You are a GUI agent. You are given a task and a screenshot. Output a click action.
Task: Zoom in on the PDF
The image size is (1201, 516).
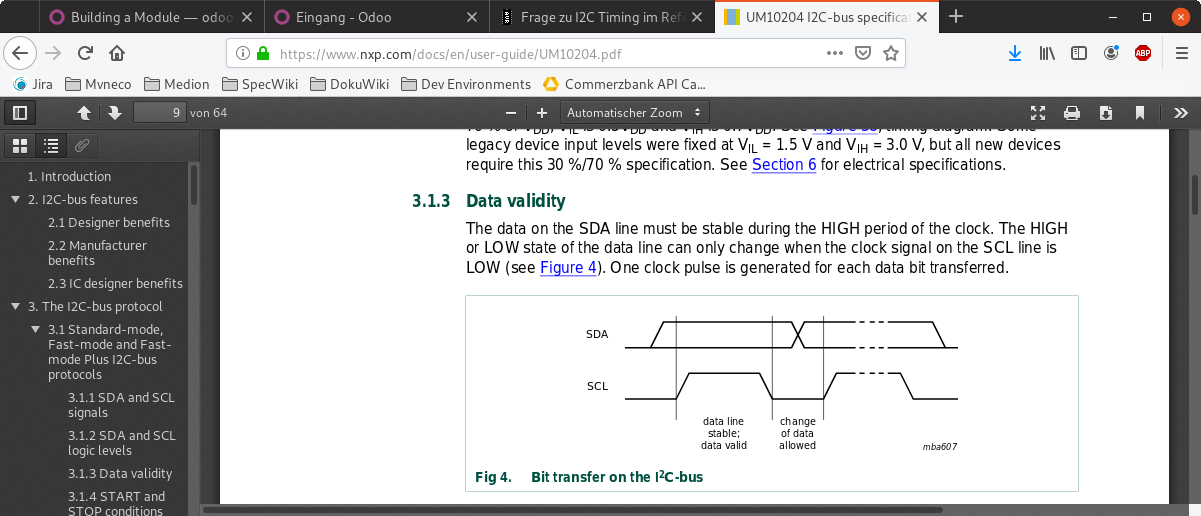pyautogui.click(x=542, y=113)
